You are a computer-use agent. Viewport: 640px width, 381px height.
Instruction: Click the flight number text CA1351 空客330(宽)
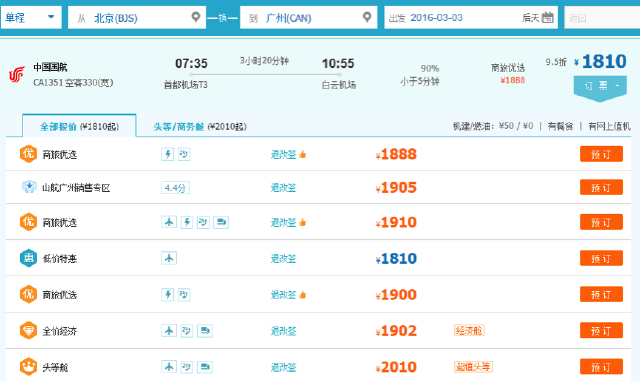pyautogui.click(x=73, y=83)
